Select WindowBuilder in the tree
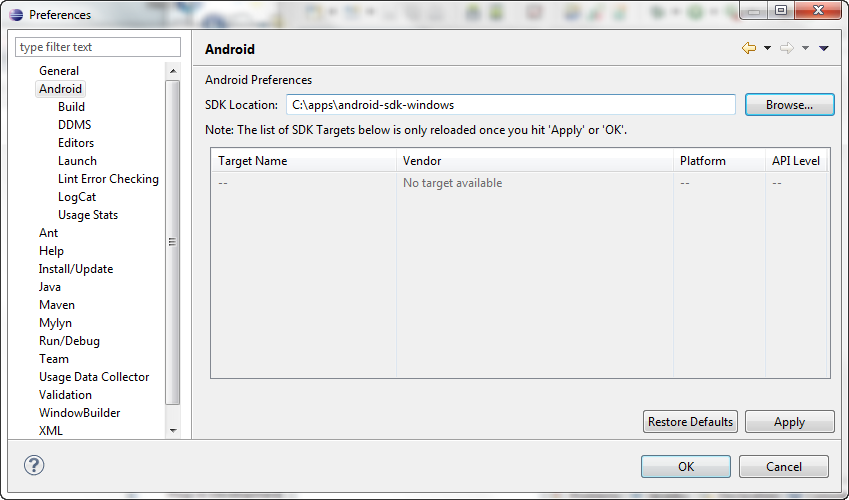 click(x=80, y=413)
